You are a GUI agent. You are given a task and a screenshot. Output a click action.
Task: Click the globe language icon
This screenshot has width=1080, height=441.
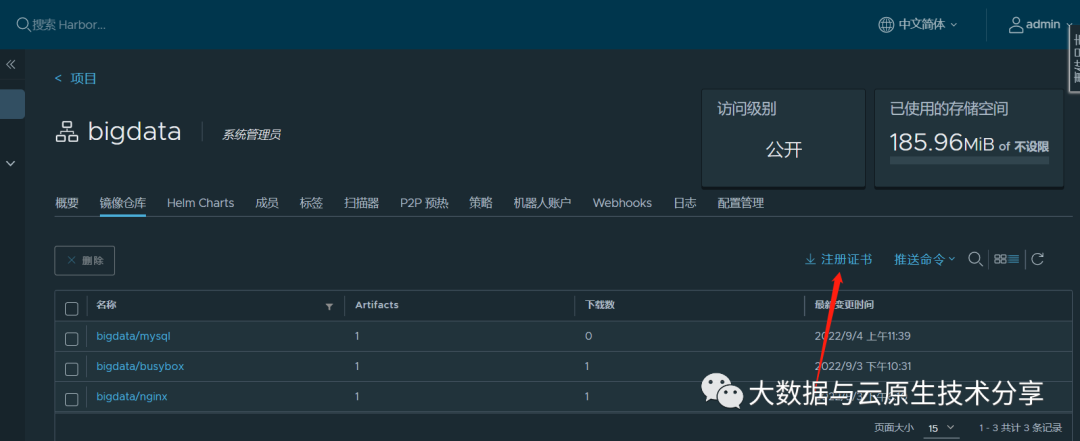coord(886,25)
